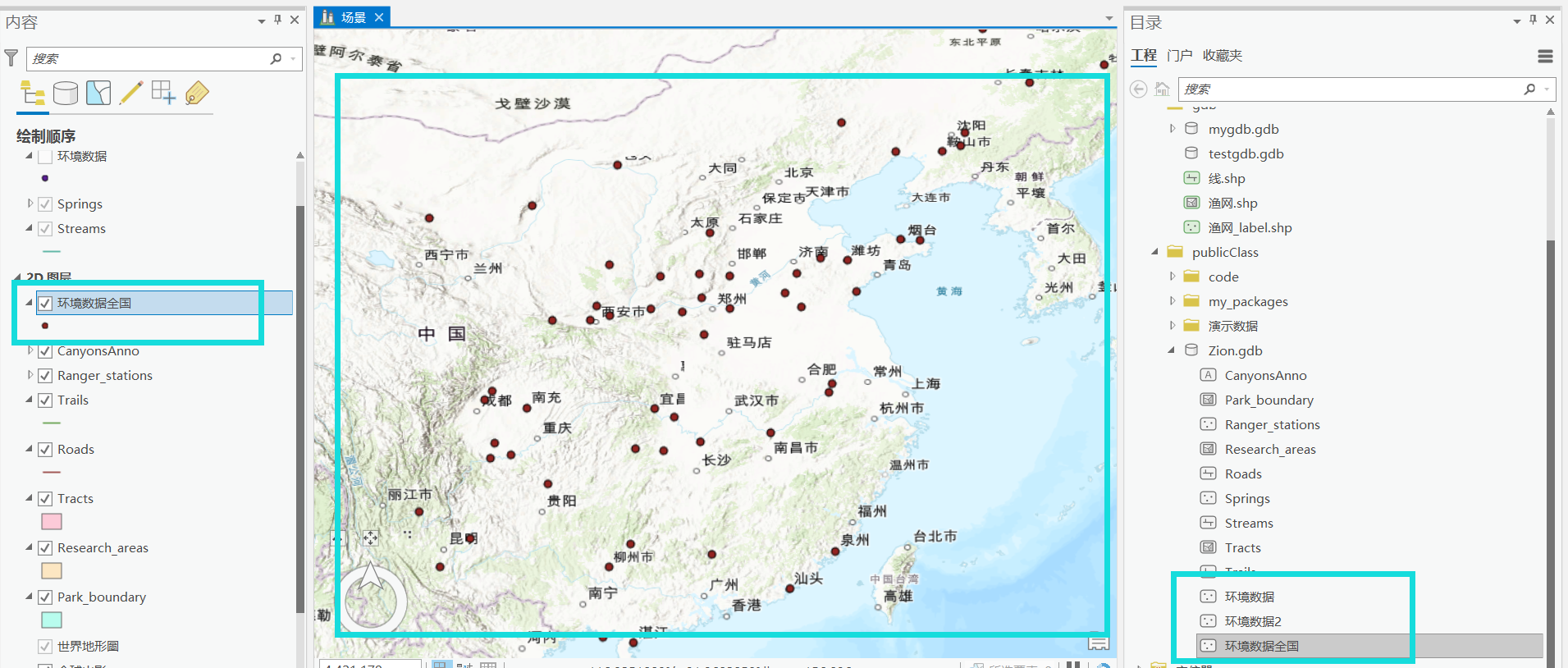Select 环境数据2 in the Catalog tree
Screen dimensions: 1568x668
pyautogui.click(x=1252, y=621)
